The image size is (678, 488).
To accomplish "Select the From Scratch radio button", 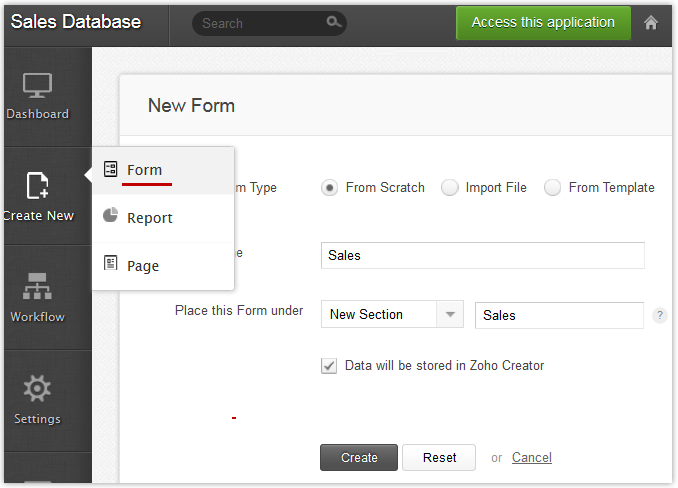I will click(330, 187).
